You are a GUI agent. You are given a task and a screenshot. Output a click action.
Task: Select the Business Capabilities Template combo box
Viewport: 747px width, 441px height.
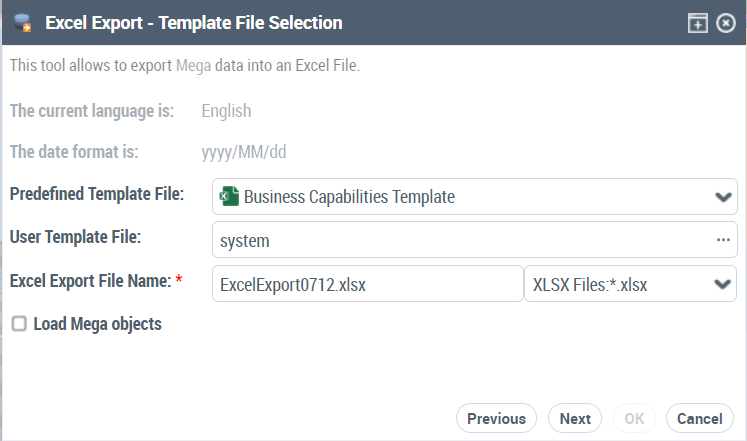[460, 197]
